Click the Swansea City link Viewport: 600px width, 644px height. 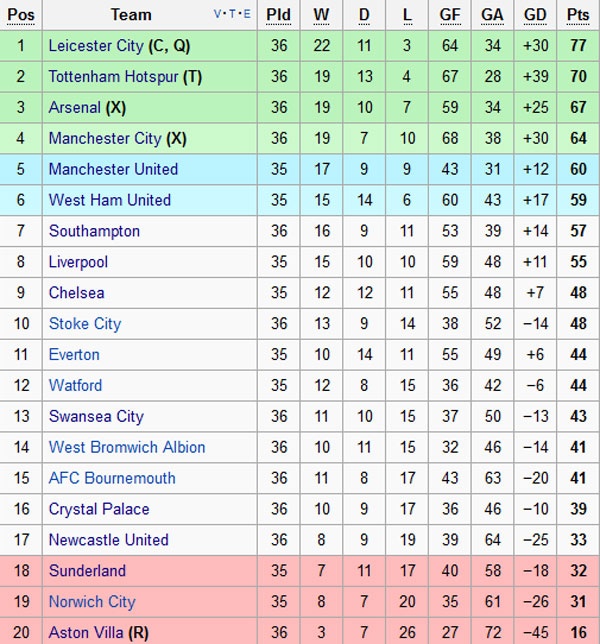point(96,416)
